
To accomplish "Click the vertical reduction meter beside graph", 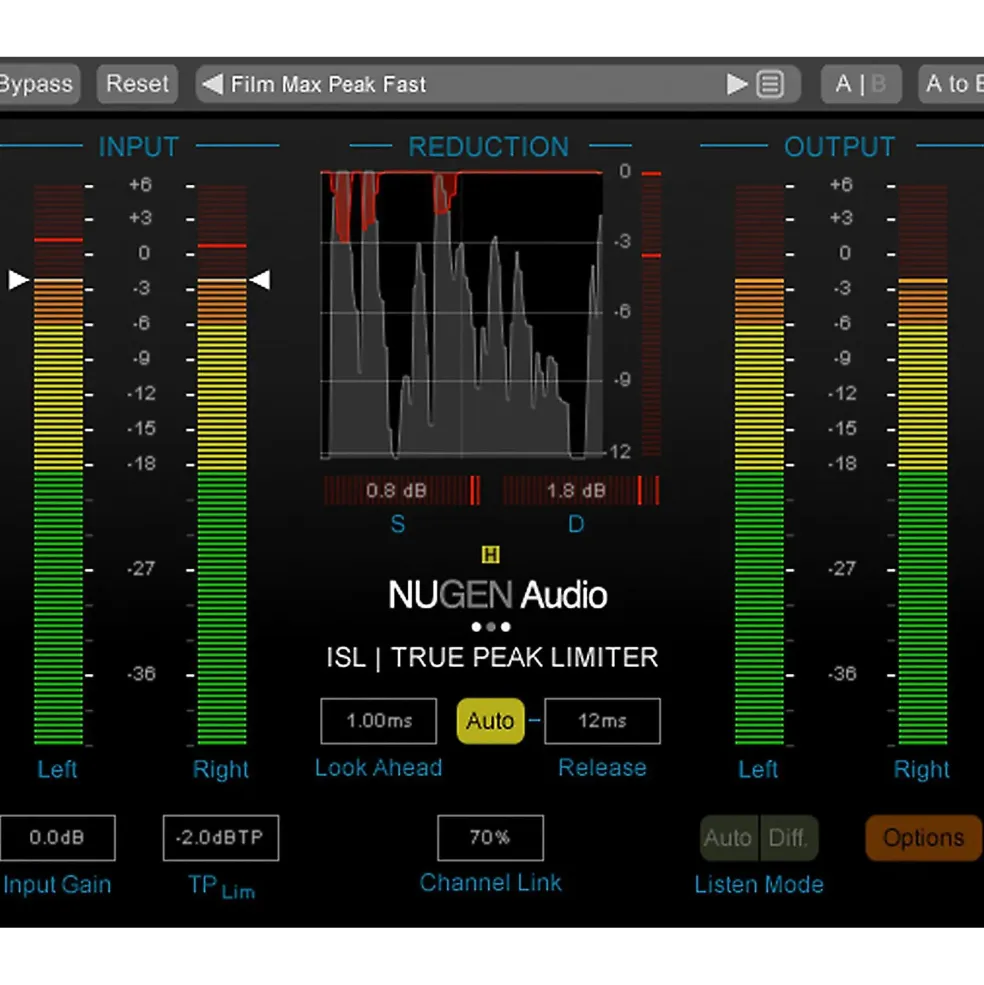I will [651, 314].
